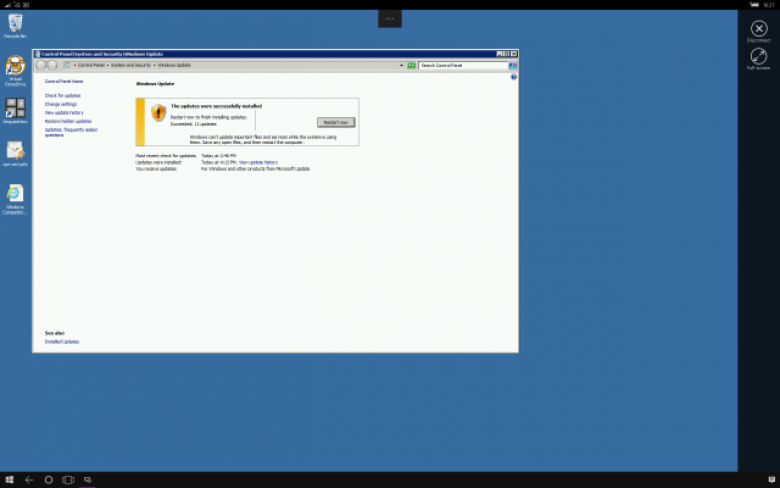This screenshot has width=780, height=488.
Task: Click the Control Panel address bar icon
Action: click(x=68, y=65)
